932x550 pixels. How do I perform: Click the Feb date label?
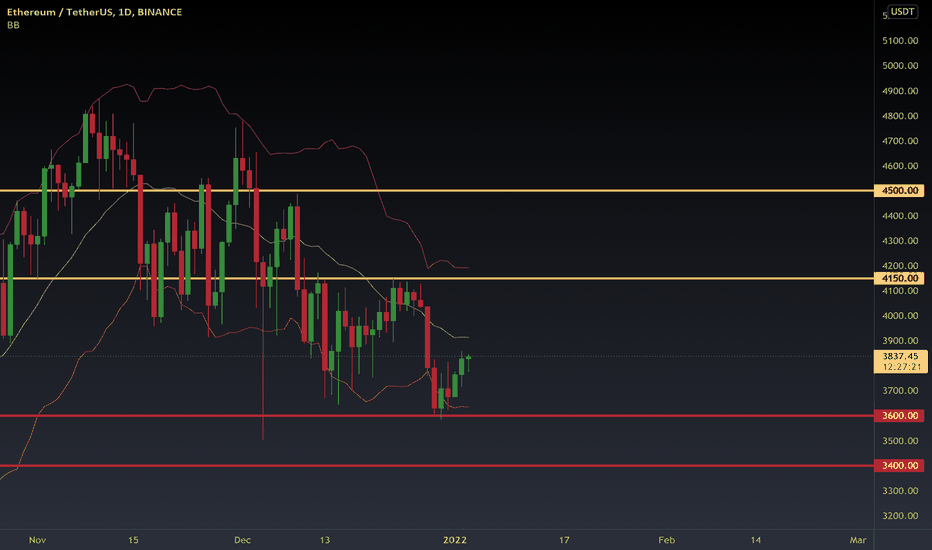pos(666,540)
